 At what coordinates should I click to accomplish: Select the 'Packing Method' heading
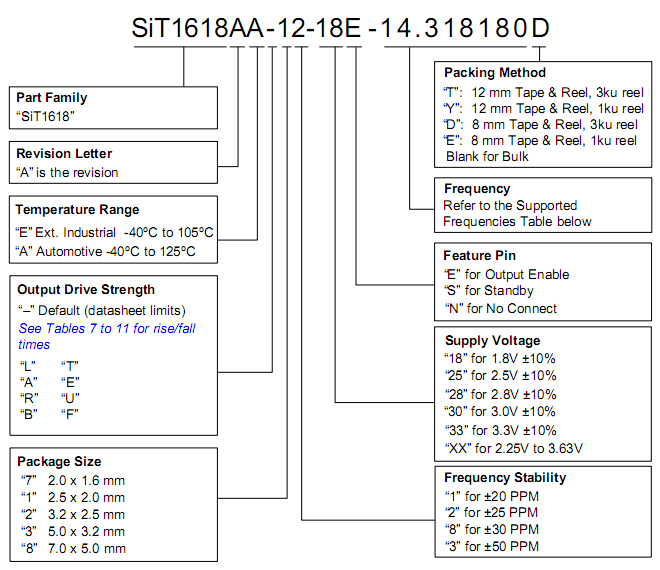point(495,72)
